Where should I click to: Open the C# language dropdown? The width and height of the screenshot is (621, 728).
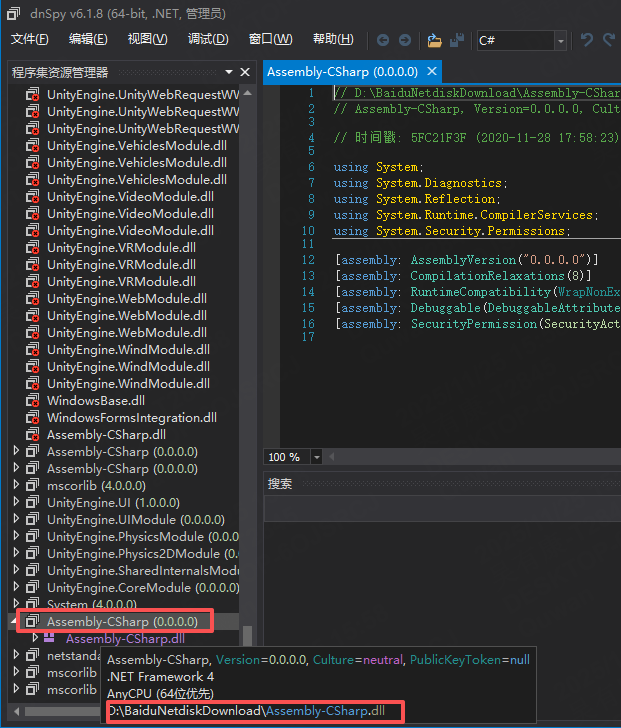point(560,41)
